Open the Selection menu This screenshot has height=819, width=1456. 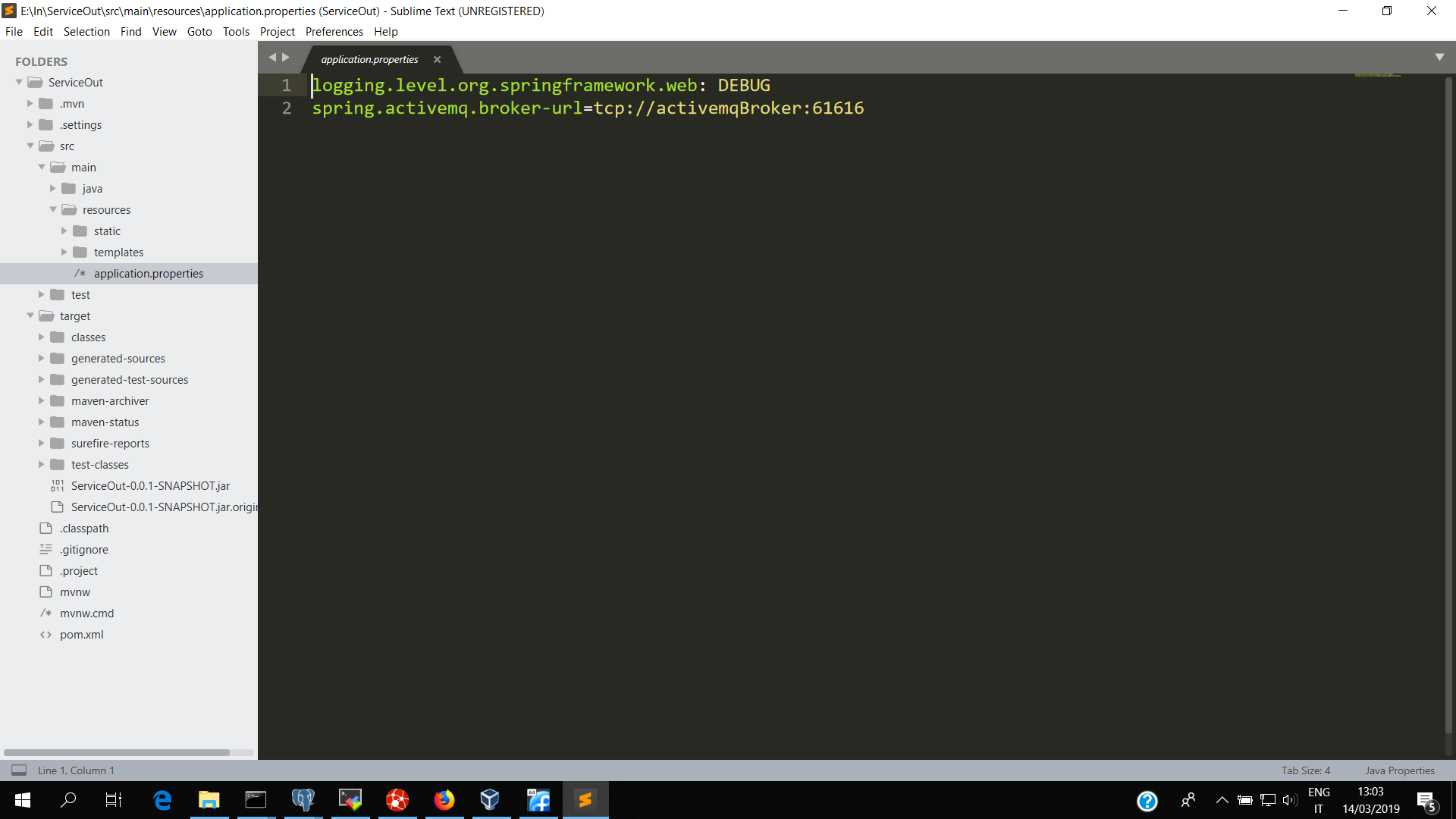(x=86, y=31)
